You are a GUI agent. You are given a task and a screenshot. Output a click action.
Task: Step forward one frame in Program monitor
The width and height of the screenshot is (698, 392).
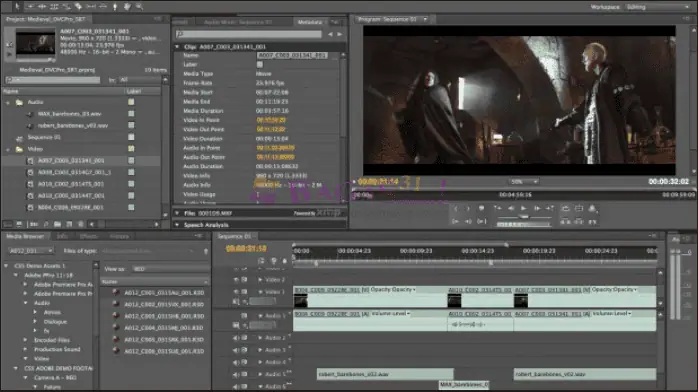537,208
